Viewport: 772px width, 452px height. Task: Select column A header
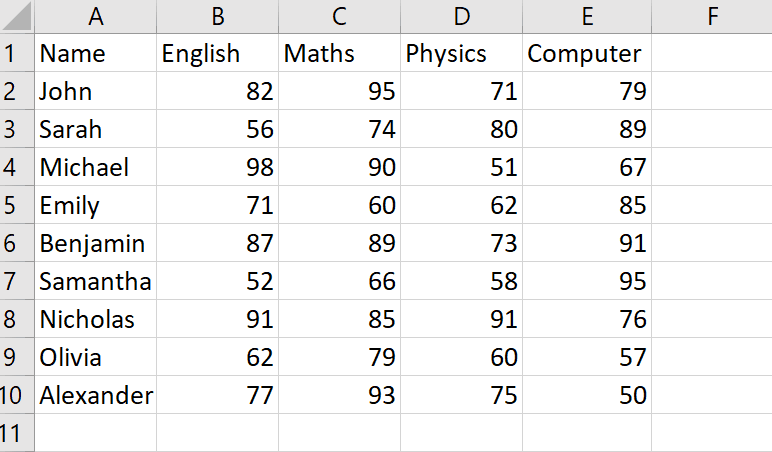pos(96,16)
